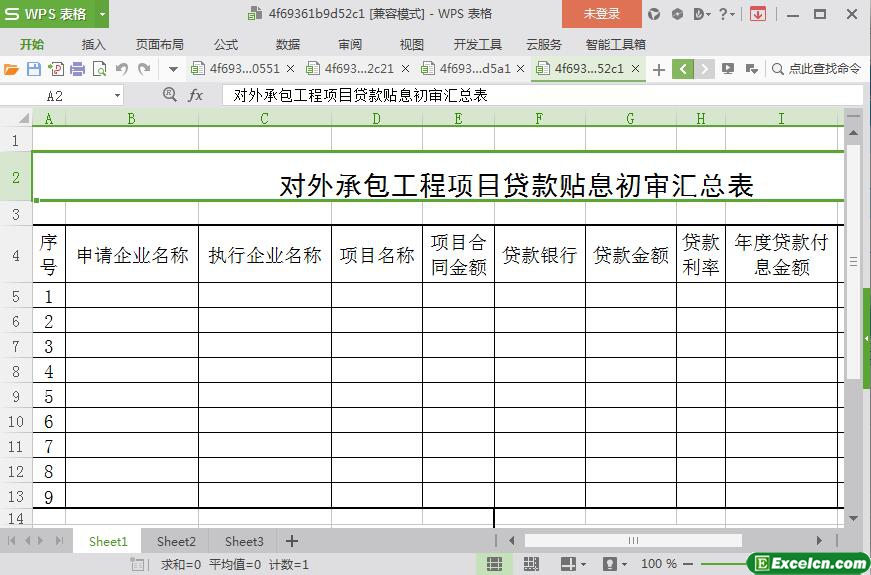Add a new sheet with plus icon

coord(292,541)
